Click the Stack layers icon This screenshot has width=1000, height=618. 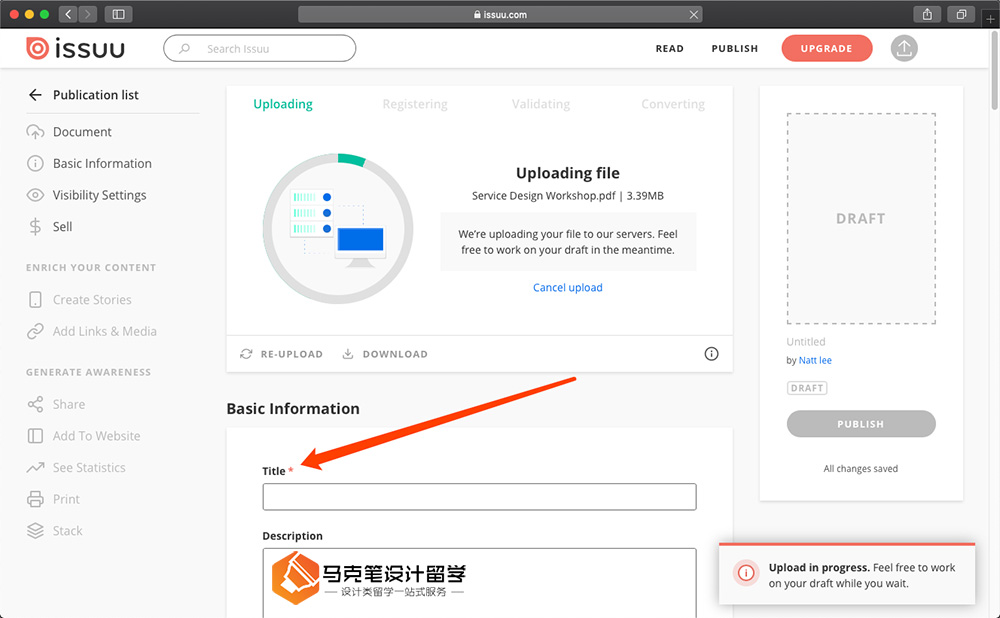click(35, 531)
